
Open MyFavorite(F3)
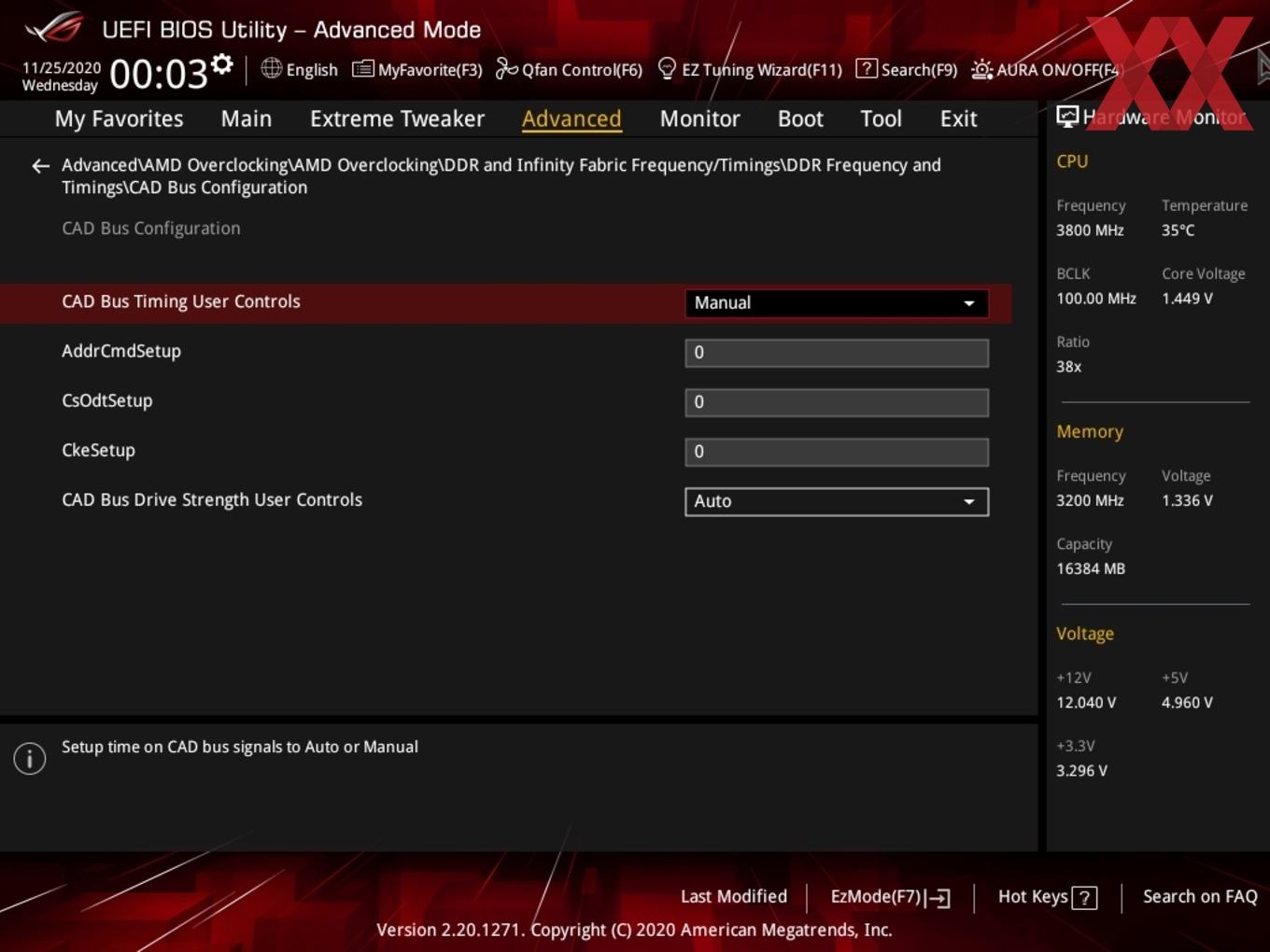(430, 69)
